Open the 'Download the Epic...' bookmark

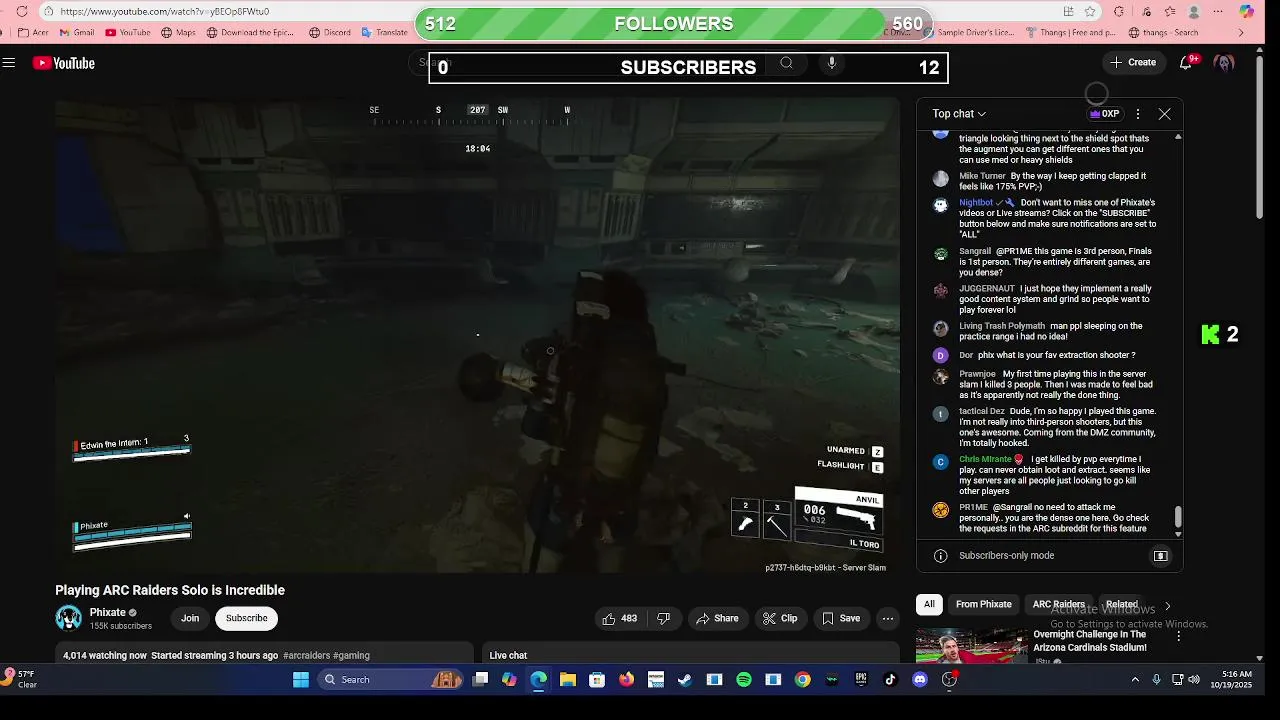(250, 33)
